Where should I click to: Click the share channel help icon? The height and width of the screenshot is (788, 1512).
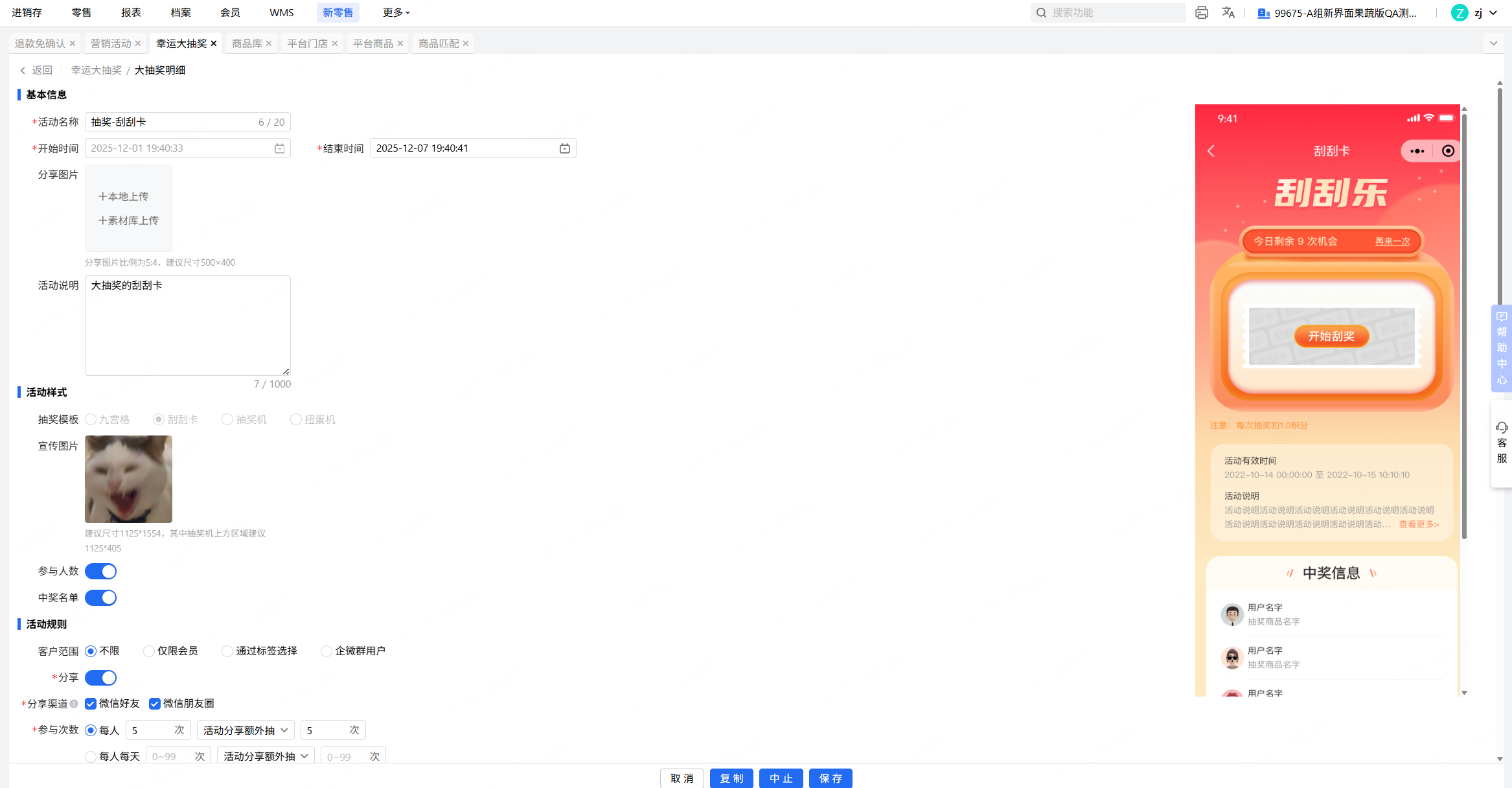click(x=74, y=704)
